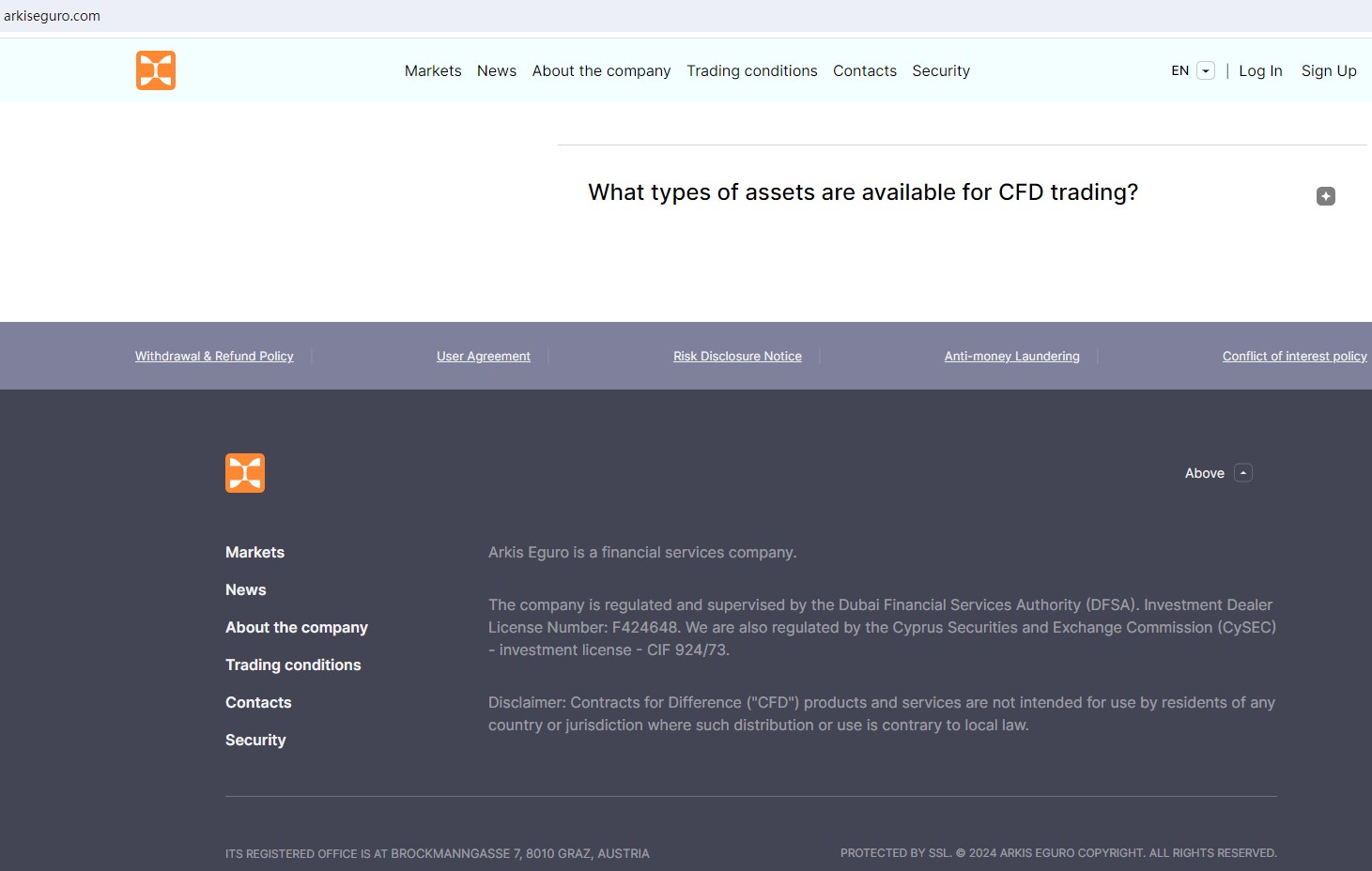Click the Above scroll-to-top arrow

coord(1242,473)
